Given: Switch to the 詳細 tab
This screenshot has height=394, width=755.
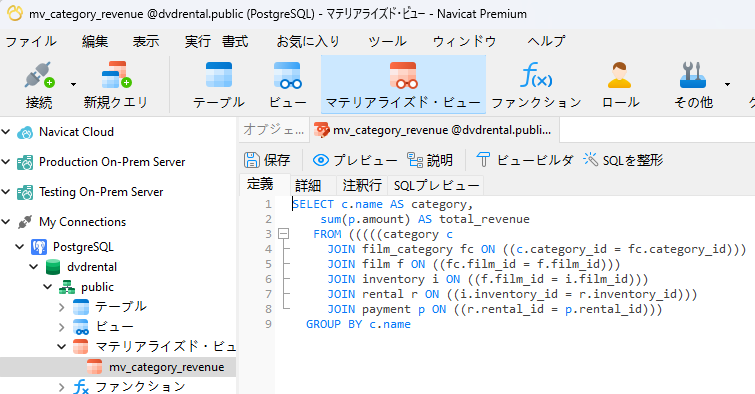Looking at the screenshot, I should [308, 185].
